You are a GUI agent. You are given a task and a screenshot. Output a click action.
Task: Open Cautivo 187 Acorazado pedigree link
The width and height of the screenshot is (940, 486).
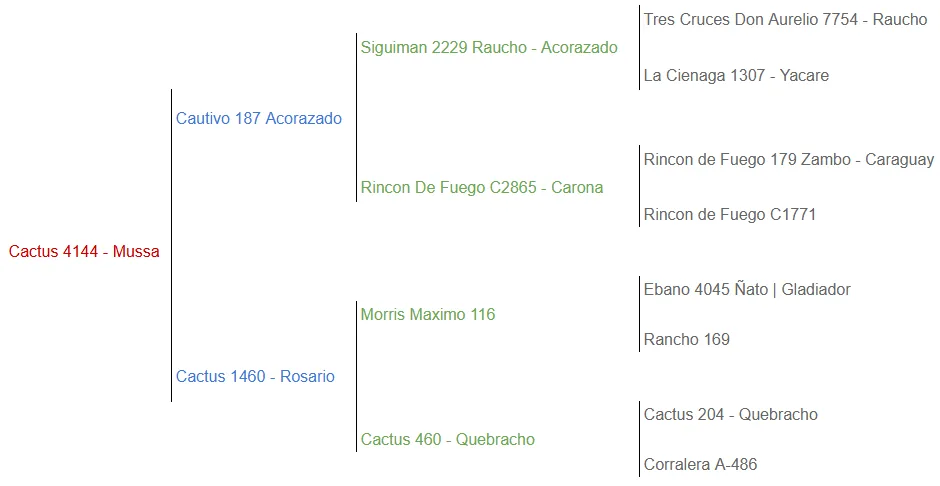[258, 119]
